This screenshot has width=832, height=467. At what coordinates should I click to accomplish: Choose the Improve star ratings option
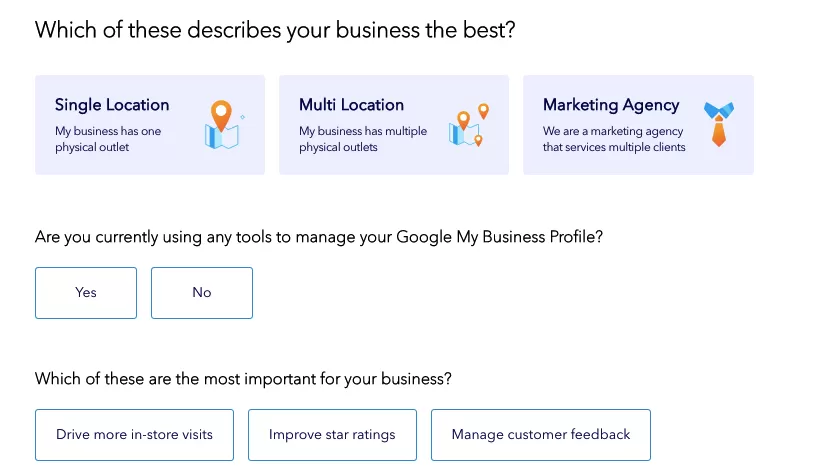(332, 435)
